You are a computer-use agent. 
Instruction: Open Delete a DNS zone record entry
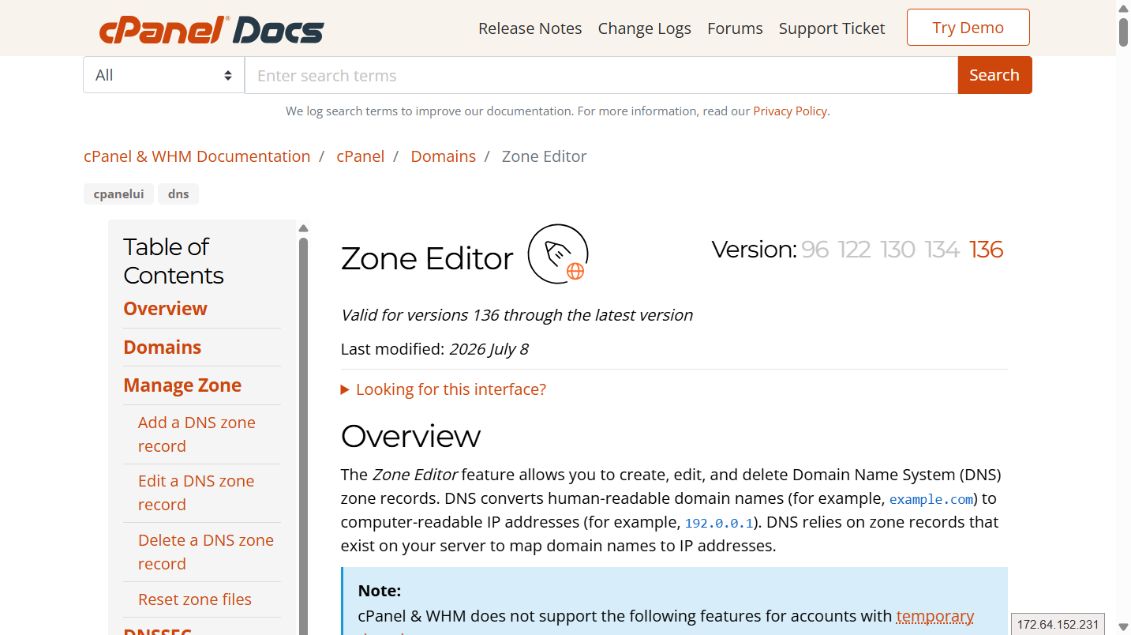pos(206,551)
